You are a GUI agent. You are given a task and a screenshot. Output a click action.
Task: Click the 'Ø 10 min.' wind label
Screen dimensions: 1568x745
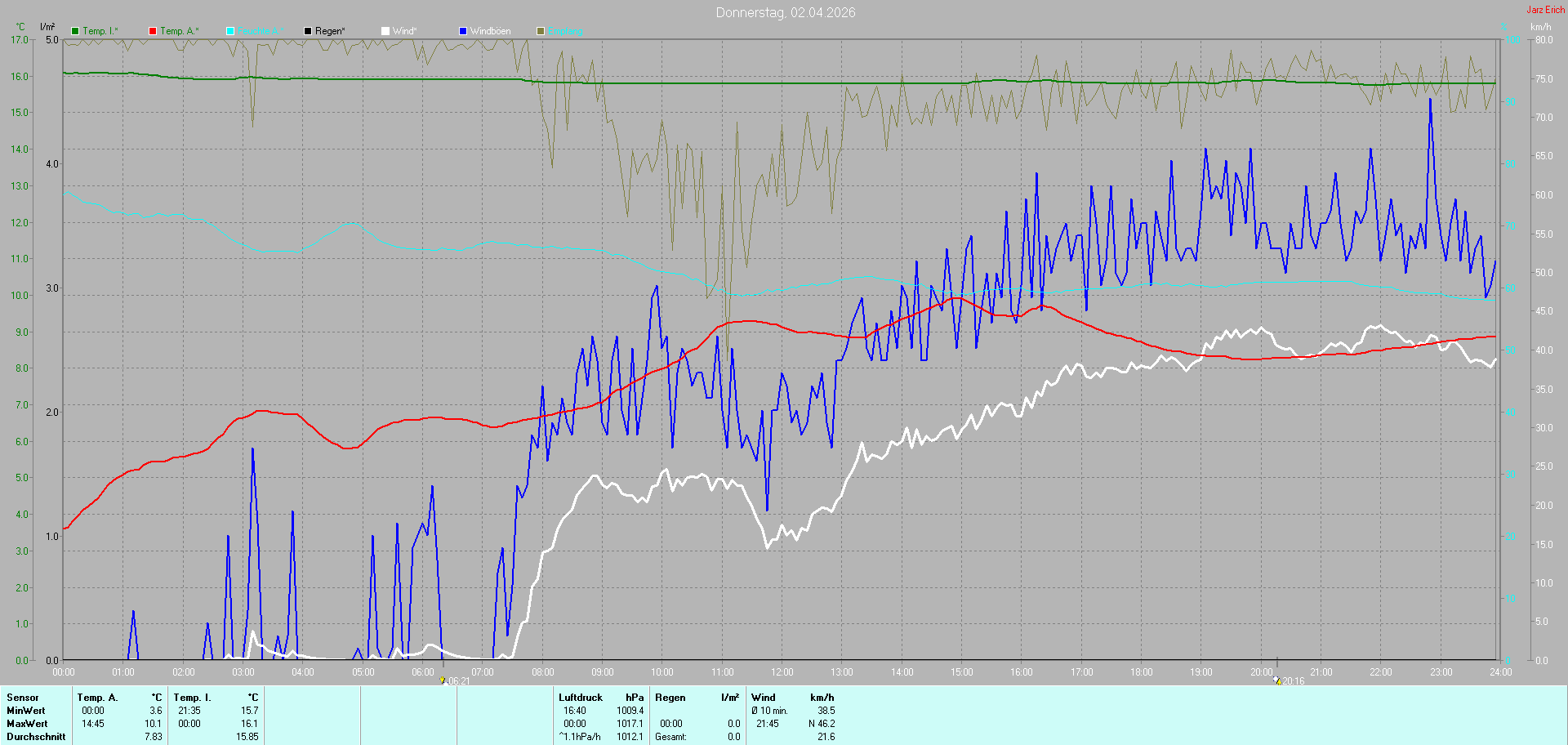[x=769, y=711]
